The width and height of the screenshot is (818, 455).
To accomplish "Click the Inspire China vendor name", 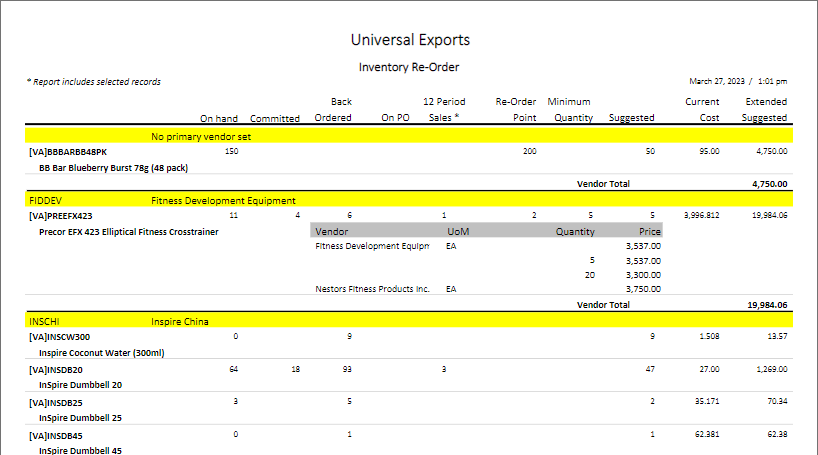I will 179,322.
